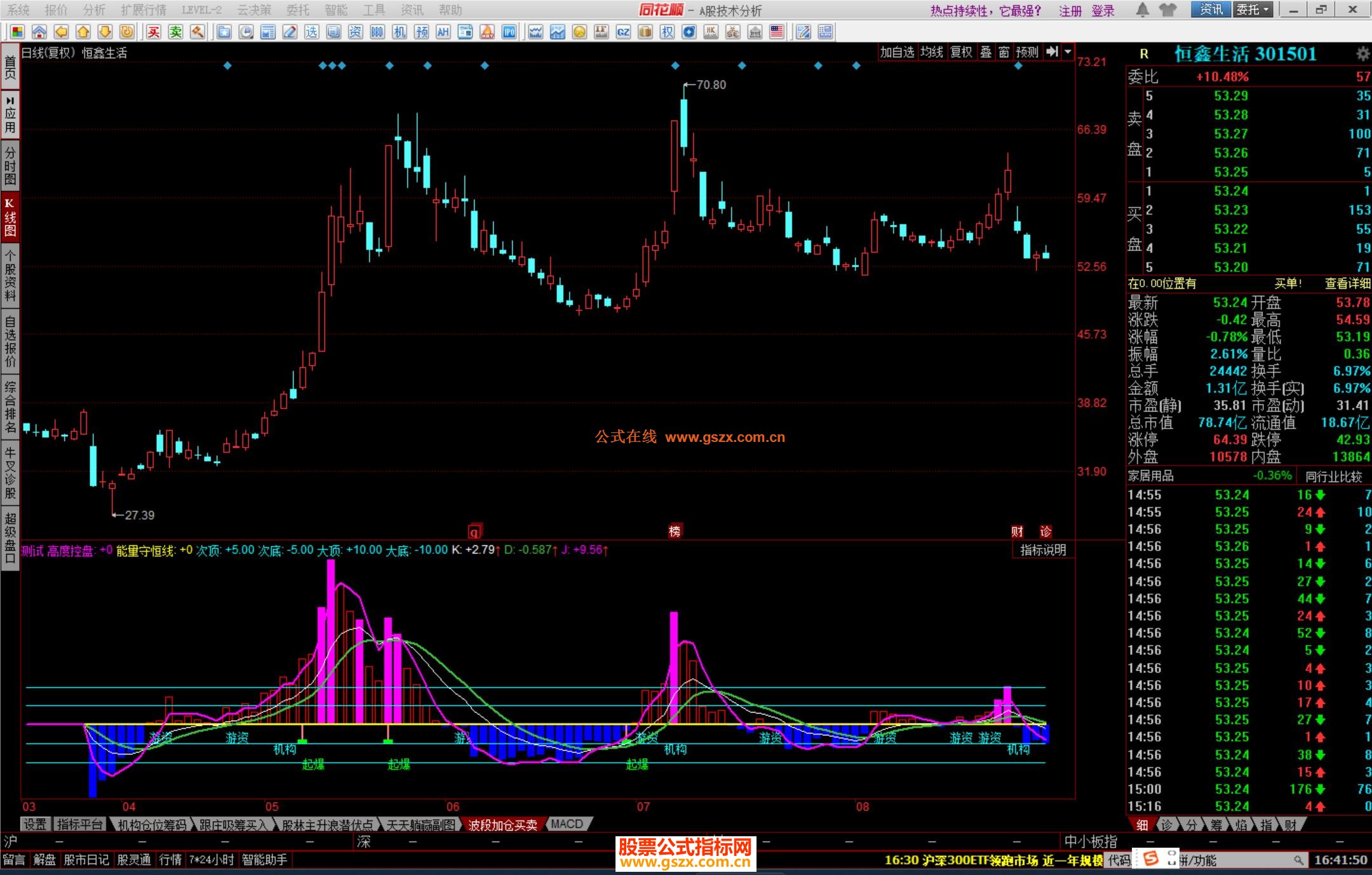Switch to the MACD indicator tab
Image resolution: width=1372 pixels, height=875 pixels.
(x=567, y=824)
